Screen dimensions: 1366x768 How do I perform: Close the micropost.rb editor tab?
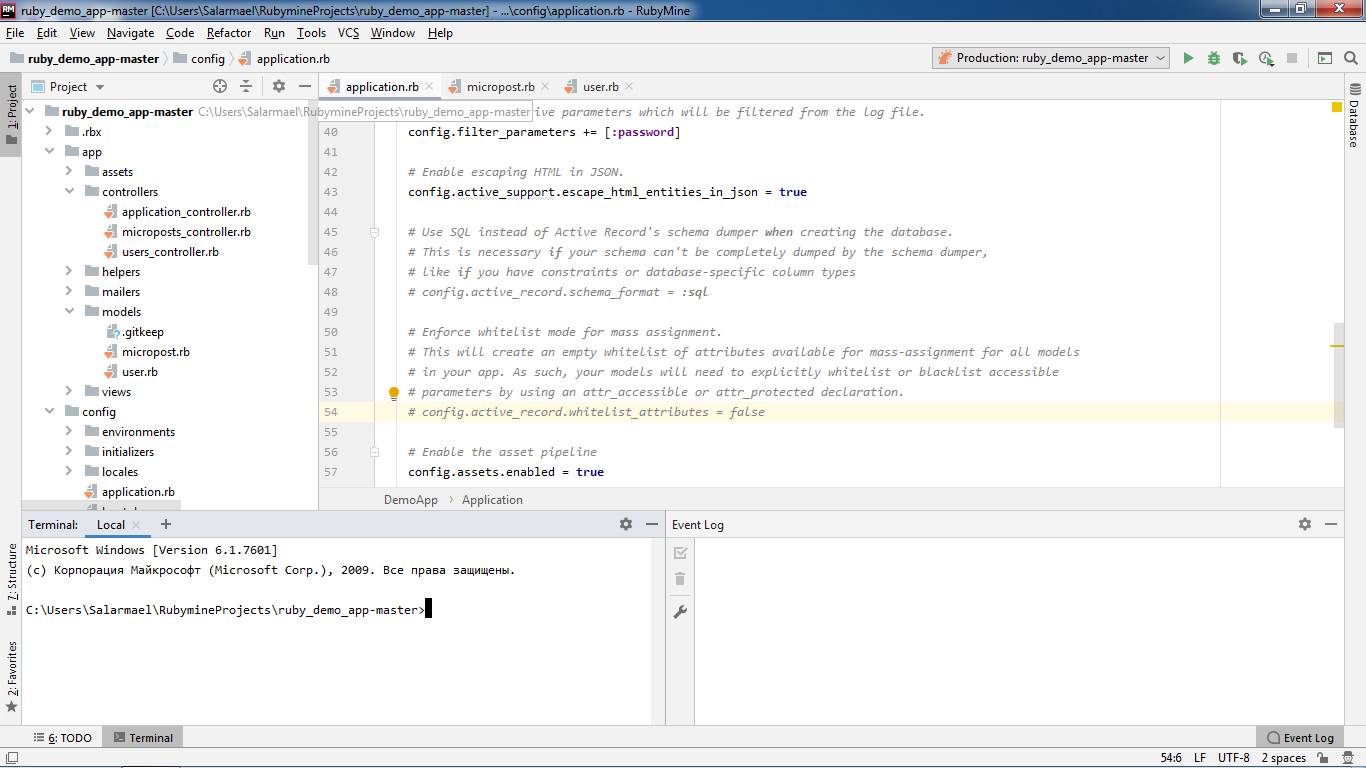point(545,87)
